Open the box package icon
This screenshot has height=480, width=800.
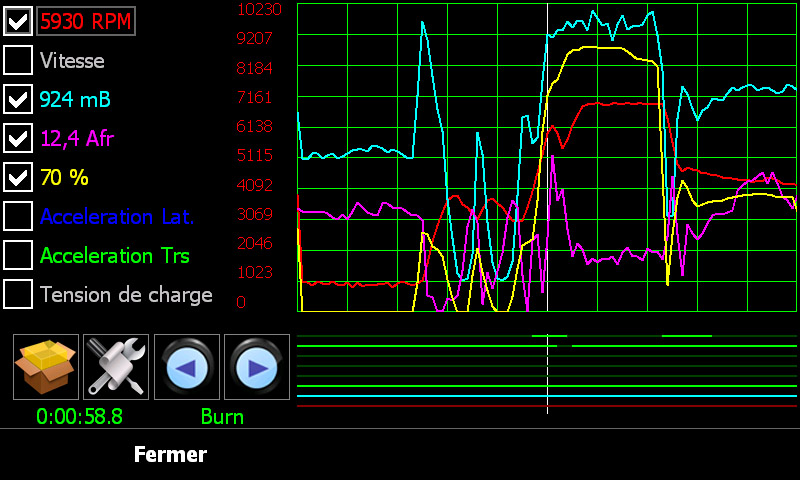pyautogui.click(x=46, y=367)
